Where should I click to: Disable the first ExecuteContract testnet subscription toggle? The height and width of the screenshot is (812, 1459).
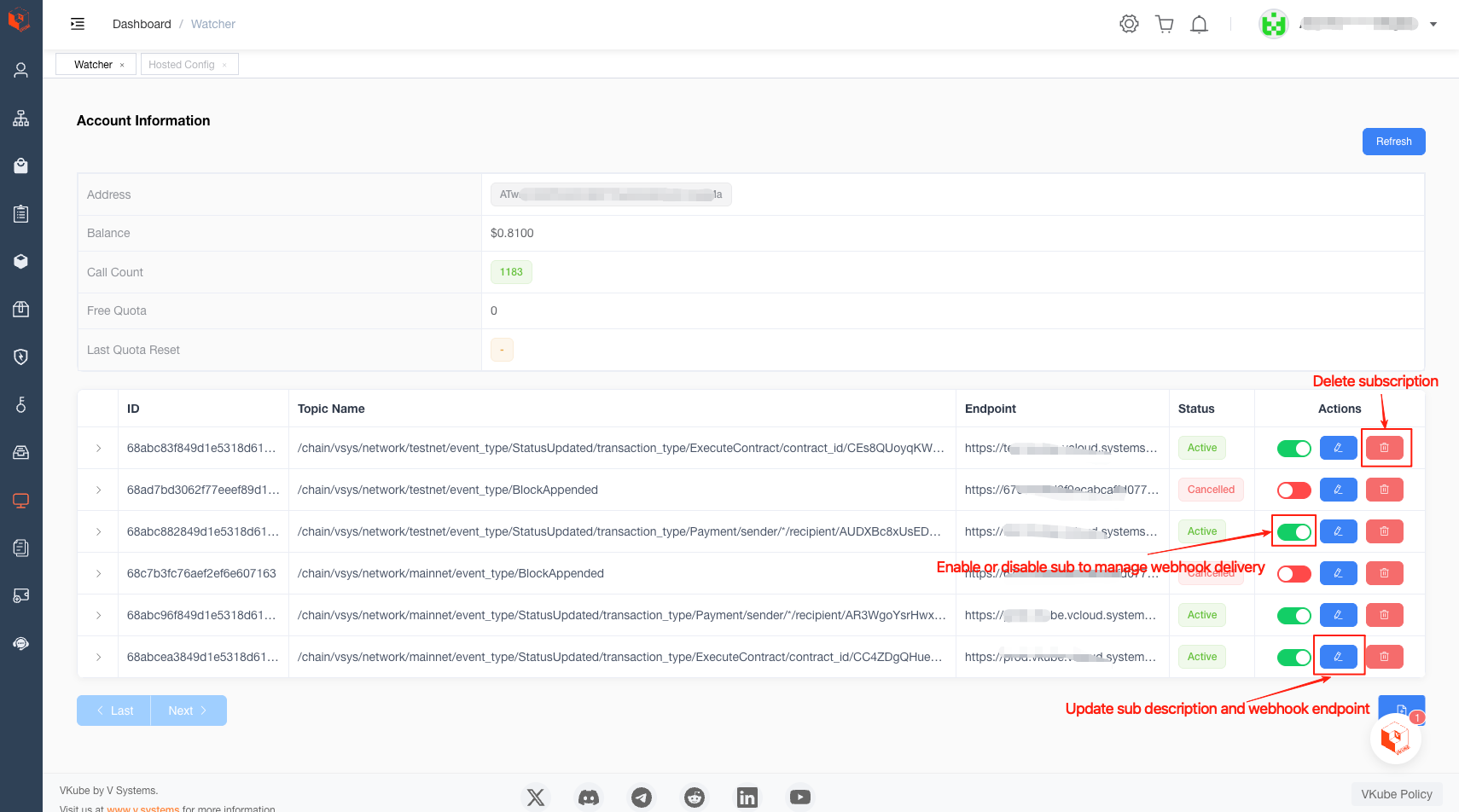[1293, 448]
